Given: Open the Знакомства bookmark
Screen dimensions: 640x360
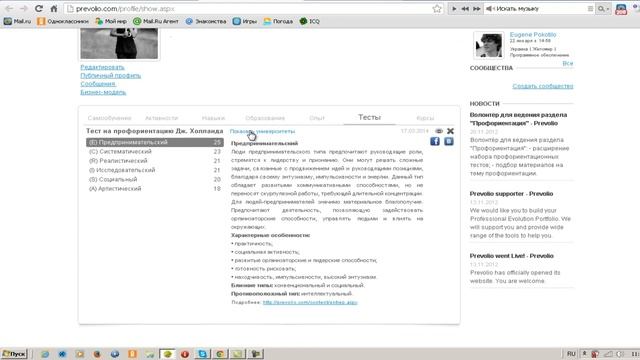Looking at the screenshot, I should coord(206,21).
